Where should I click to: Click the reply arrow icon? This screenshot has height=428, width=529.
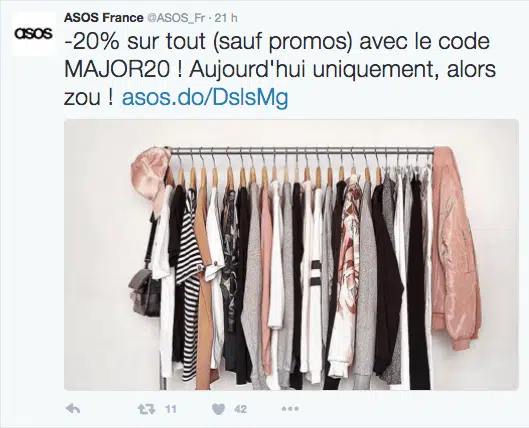coord(73,409)
